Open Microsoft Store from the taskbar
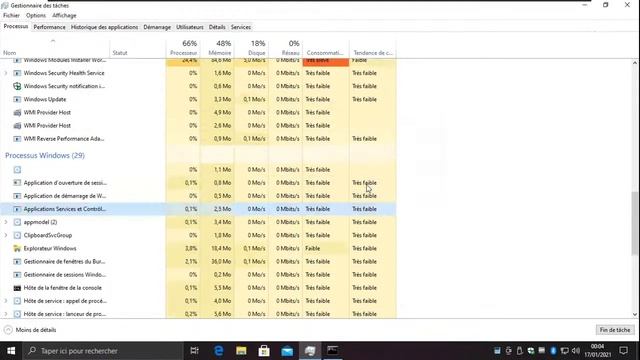The image size is (640, 360). pos(264,351)
